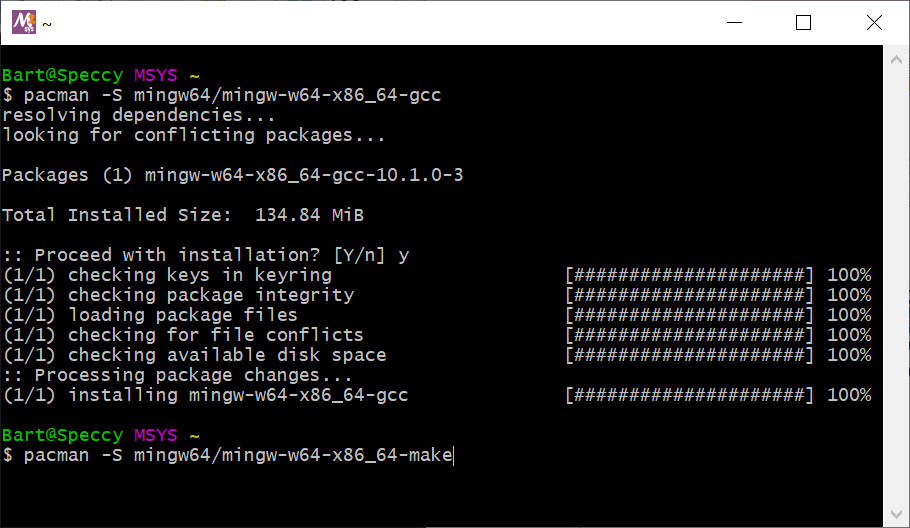Minimize the MSYS terminal window

point(734,23)
